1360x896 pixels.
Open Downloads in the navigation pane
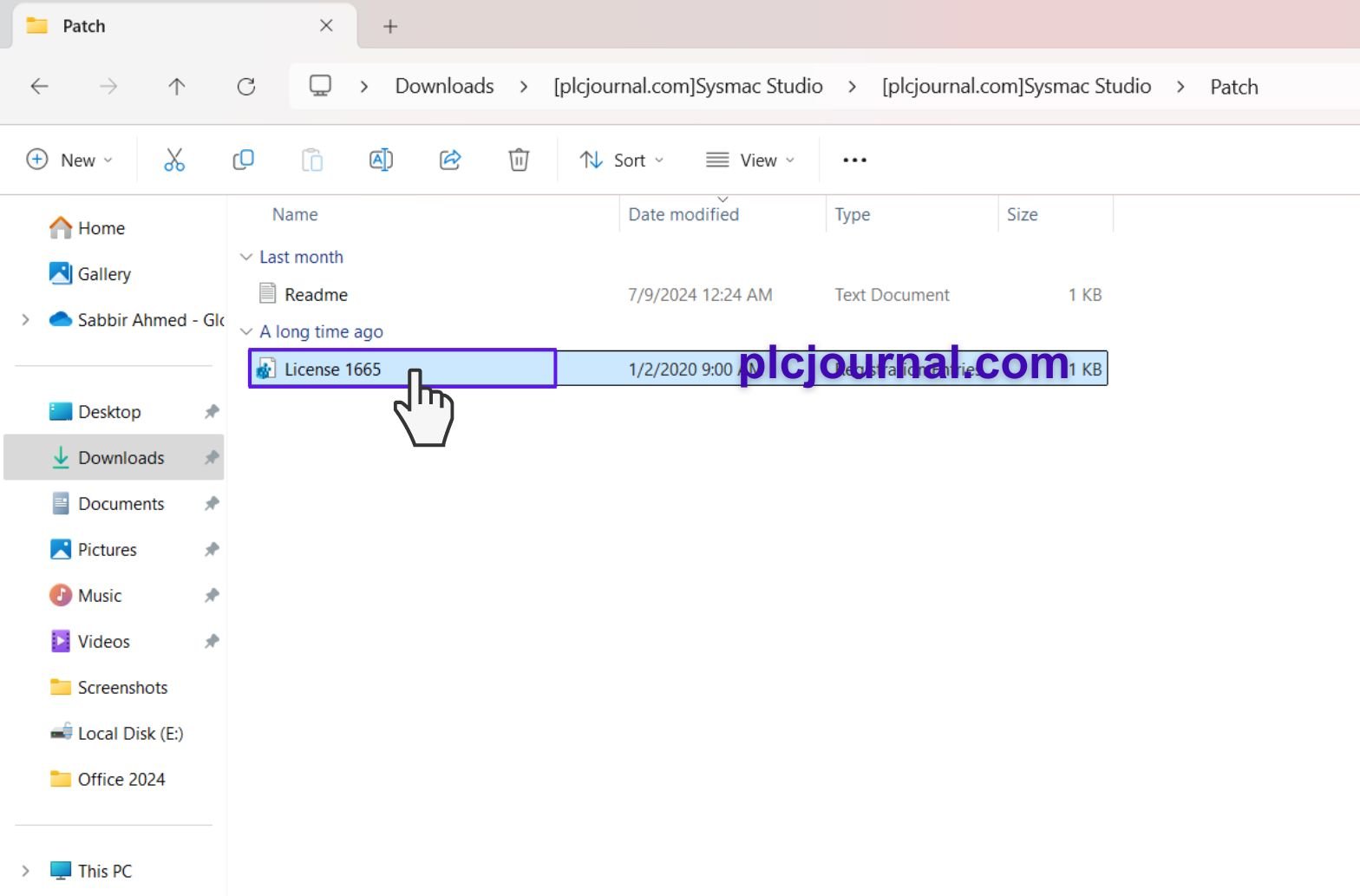point(114,457)
